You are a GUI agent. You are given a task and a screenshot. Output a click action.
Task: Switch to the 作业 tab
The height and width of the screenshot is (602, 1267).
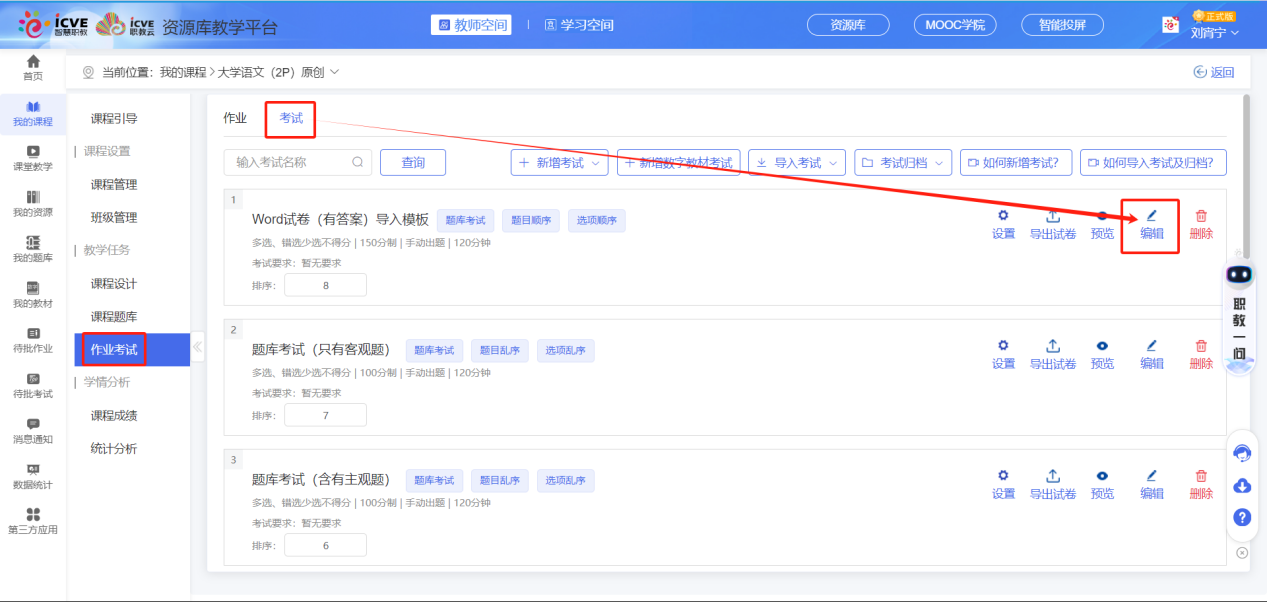coord(235,118)
